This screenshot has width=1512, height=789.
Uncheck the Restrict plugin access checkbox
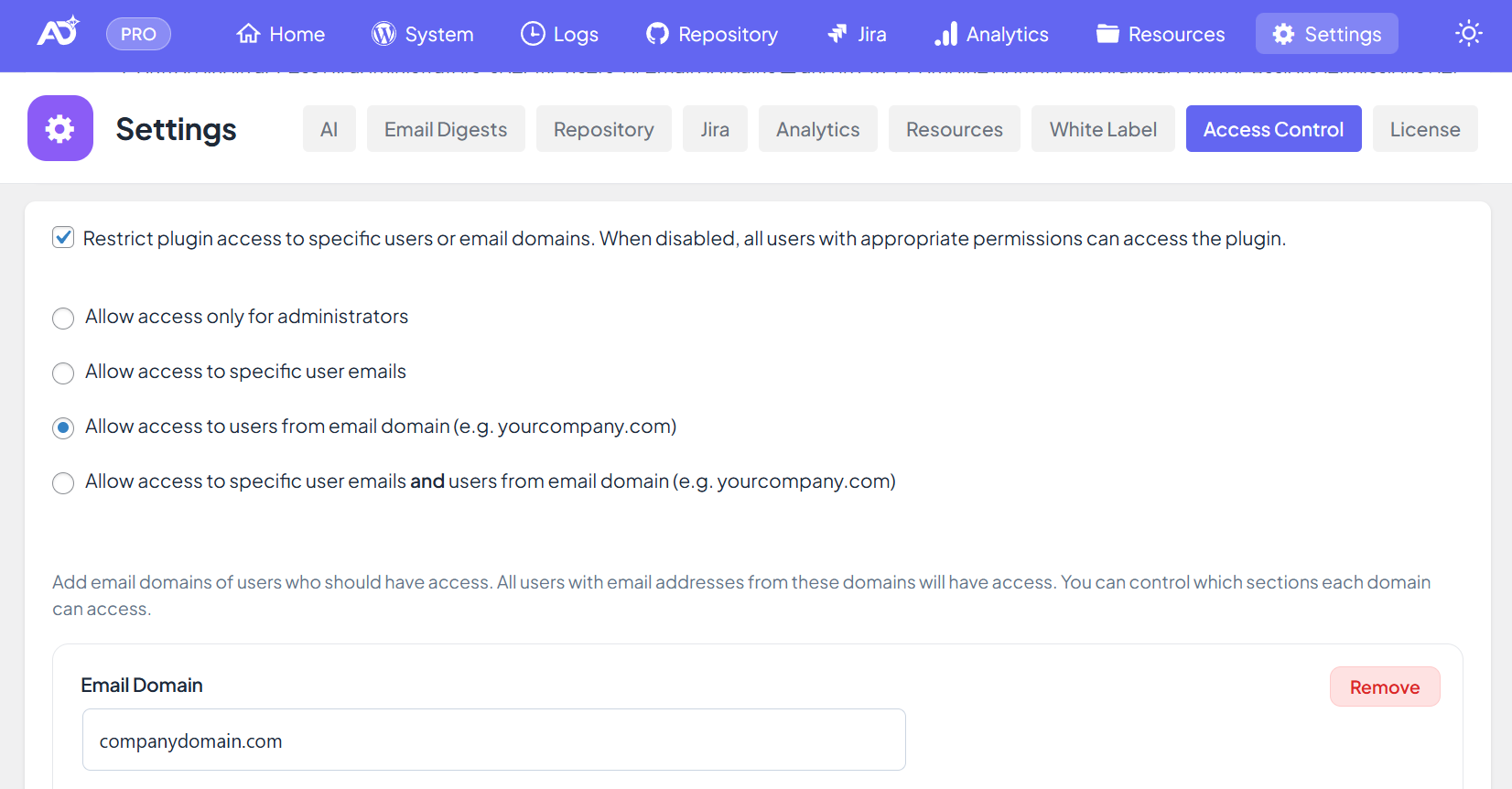(x=63, y=238)
